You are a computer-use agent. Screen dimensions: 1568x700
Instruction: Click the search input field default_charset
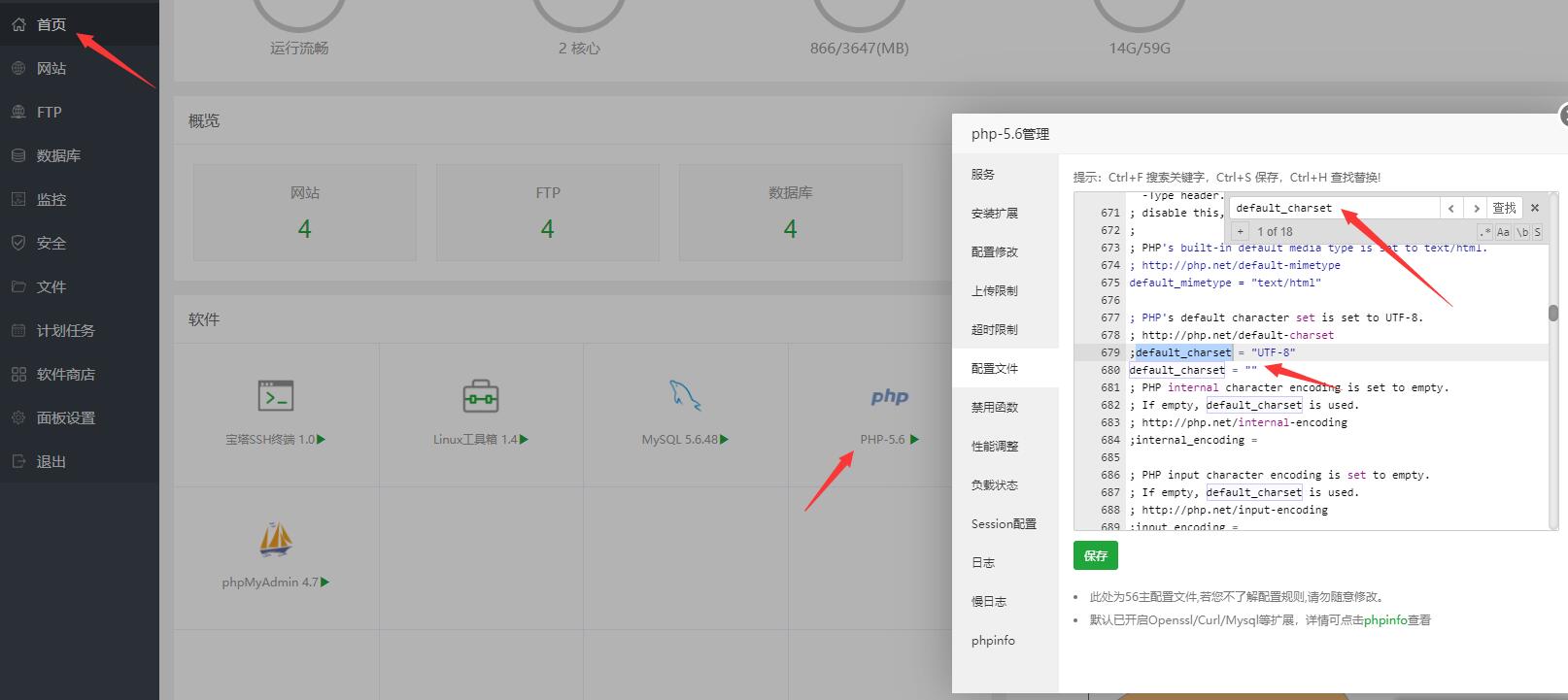[1335, 208]
